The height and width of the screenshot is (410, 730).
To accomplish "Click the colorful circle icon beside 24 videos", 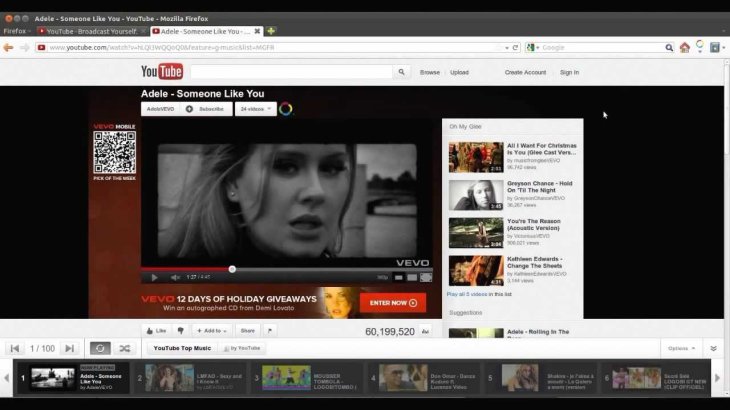I will [x=286, y=109].
